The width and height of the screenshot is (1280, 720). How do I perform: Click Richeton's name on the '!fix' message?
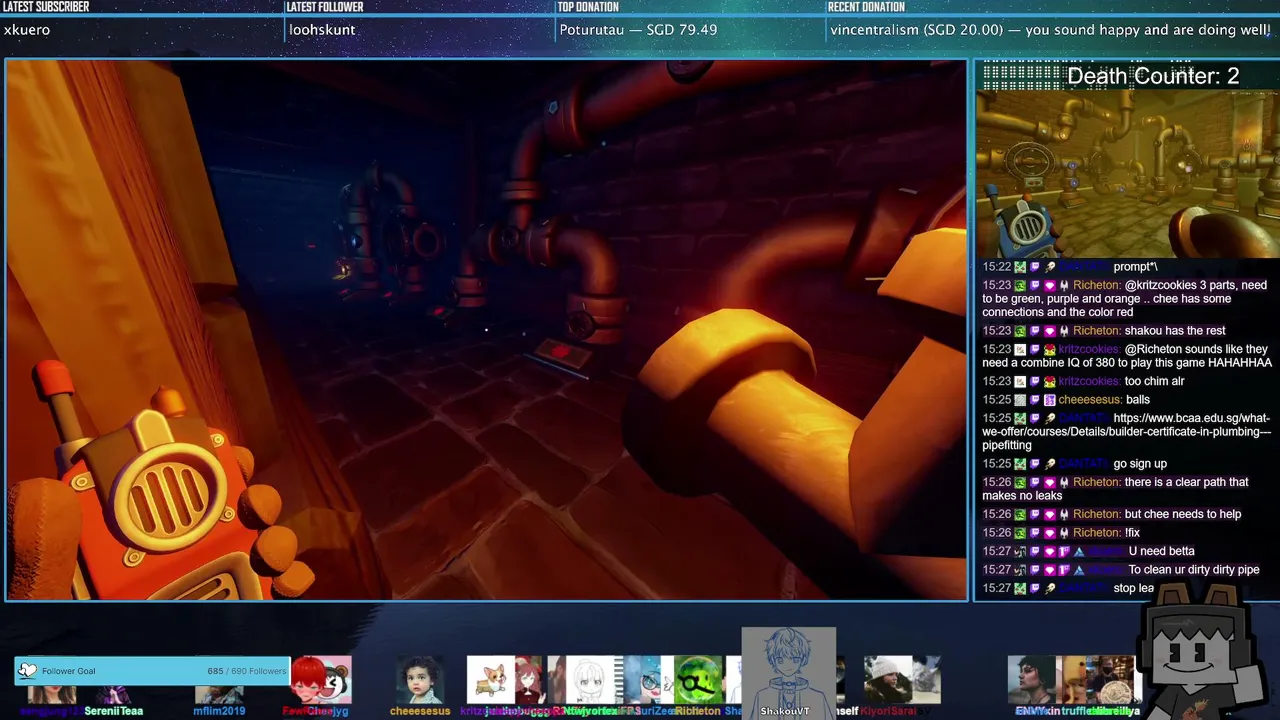coord(1096,533)
